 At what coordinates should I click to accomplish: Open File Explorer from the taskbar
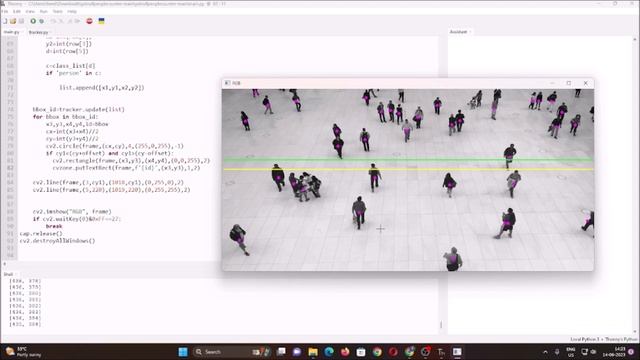pos(313,352)
